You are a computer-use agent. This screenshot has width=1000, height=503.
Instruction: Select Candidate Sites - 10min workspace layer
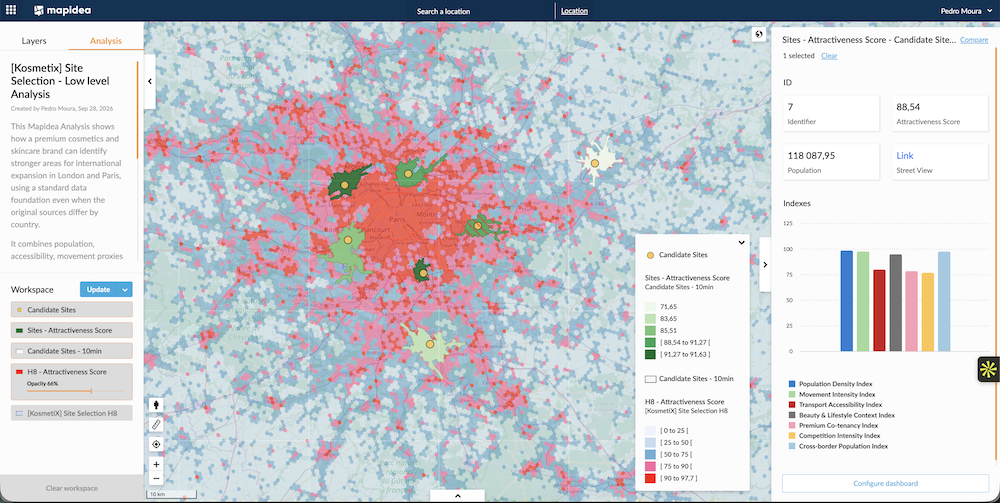[71, 351]
